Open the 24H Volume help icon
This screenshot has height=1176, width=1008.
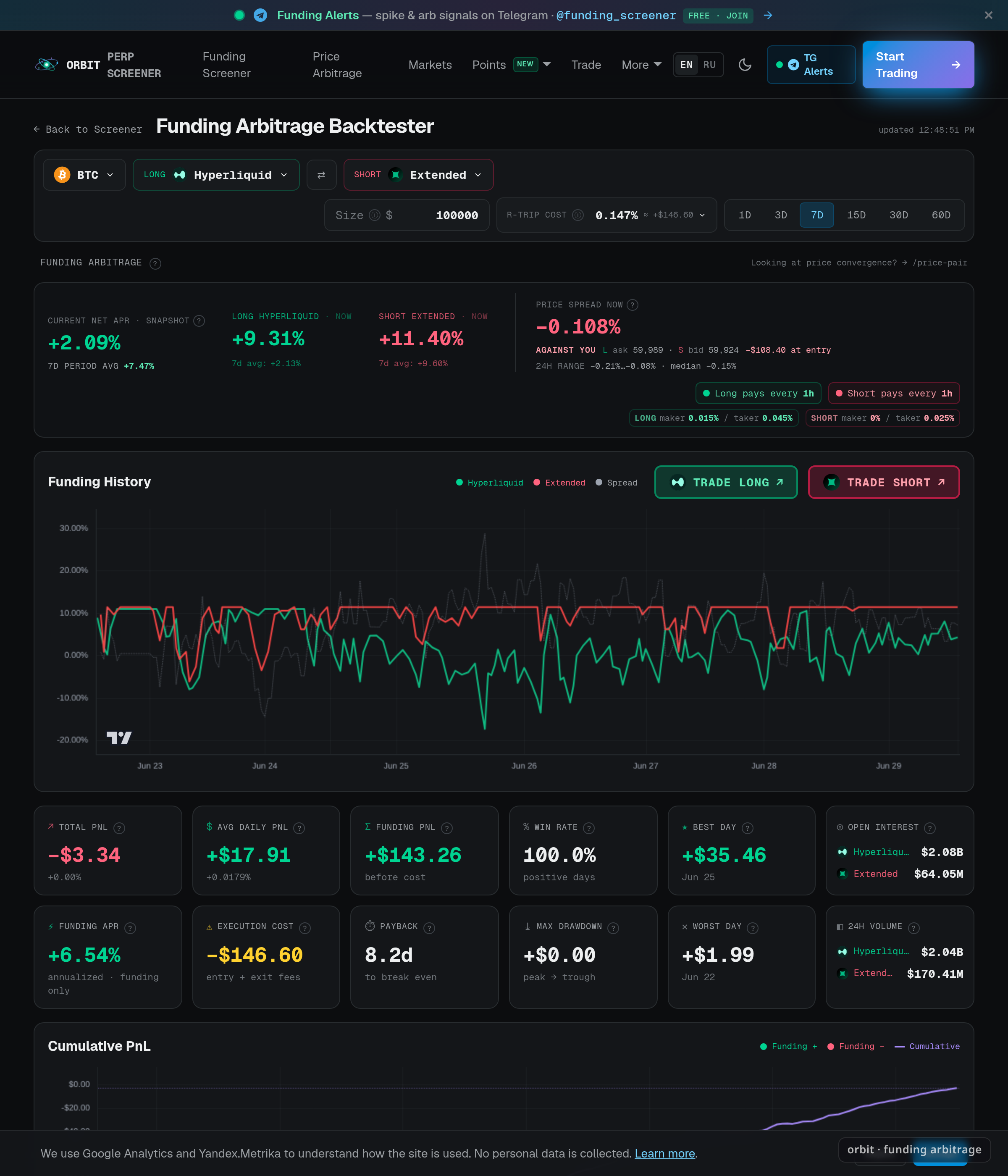[913, 928]
